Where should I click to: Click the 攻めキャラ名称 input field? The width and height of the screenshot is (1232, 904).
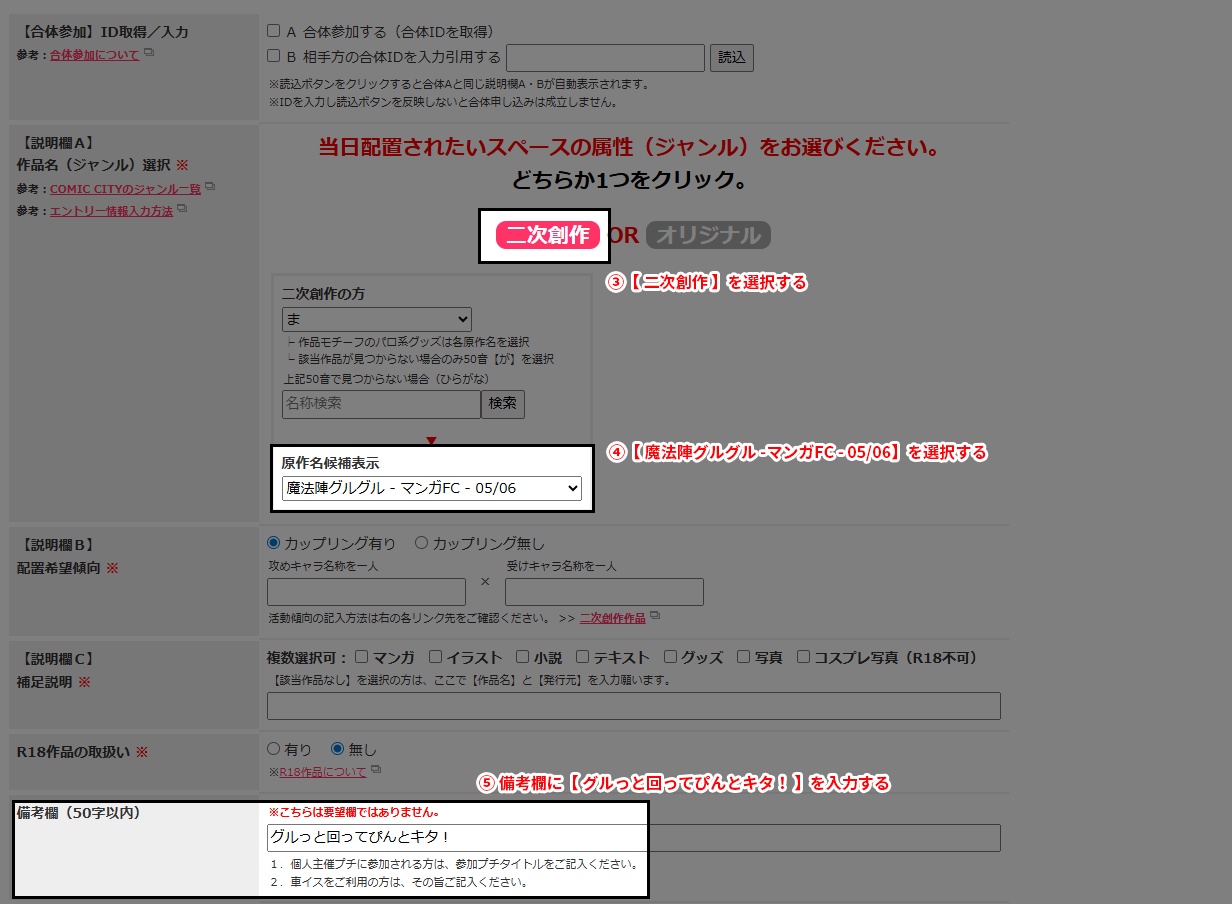(366, 592)
